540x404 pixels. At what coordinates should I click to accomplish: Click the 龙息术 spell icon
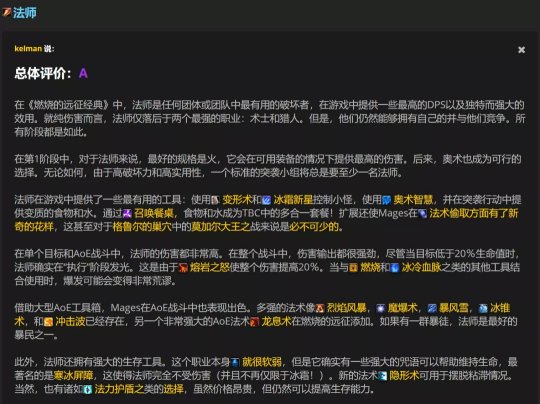pos(254,322)
